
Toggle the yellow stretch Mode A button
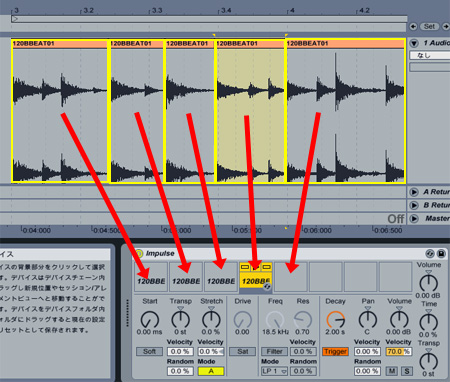point(211,371)
